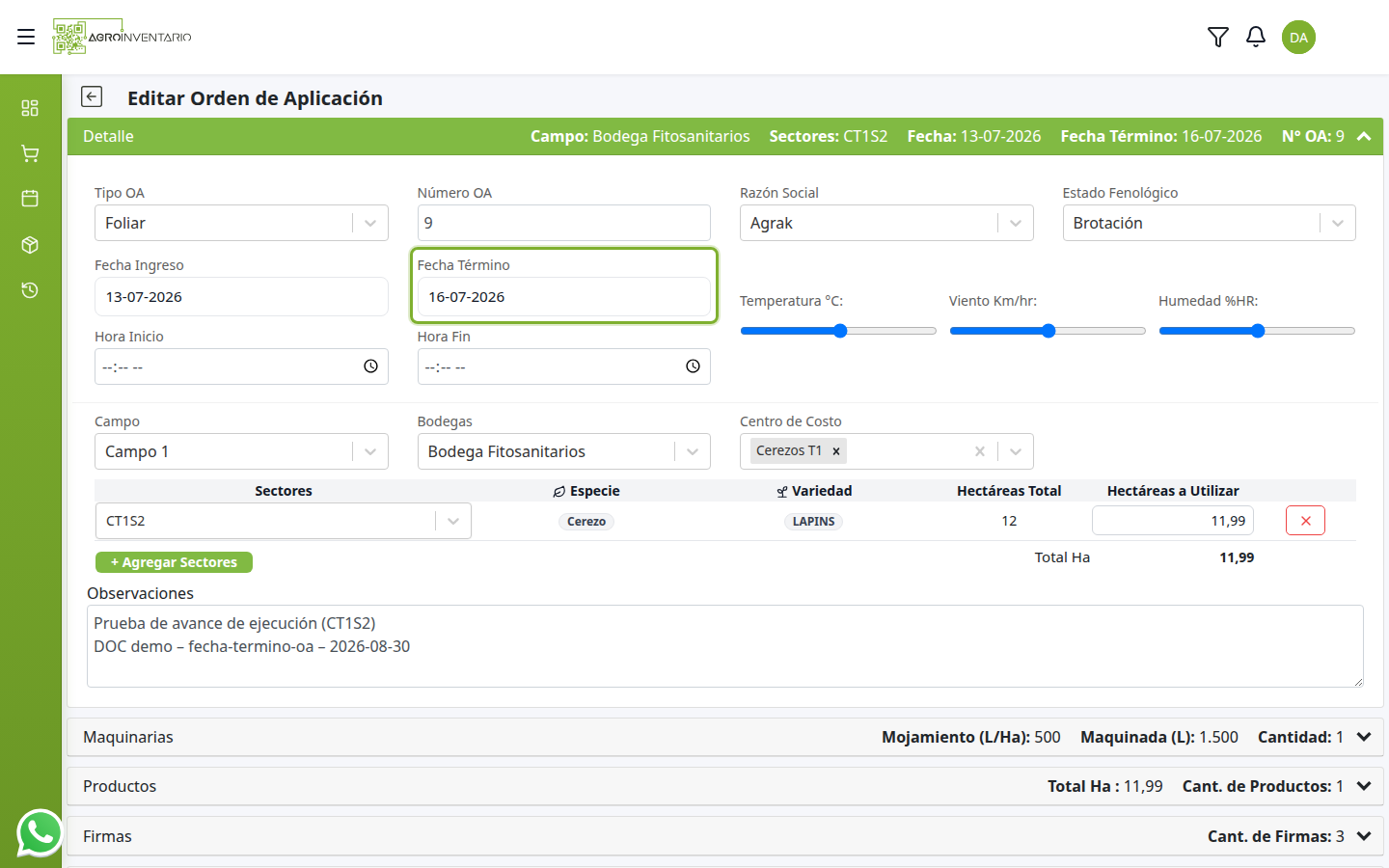Screen dimensions: 1389x868
Task: Click the Hectáreas a Utilizar input
Action: pyautogui.click(x=1173, y=521)
